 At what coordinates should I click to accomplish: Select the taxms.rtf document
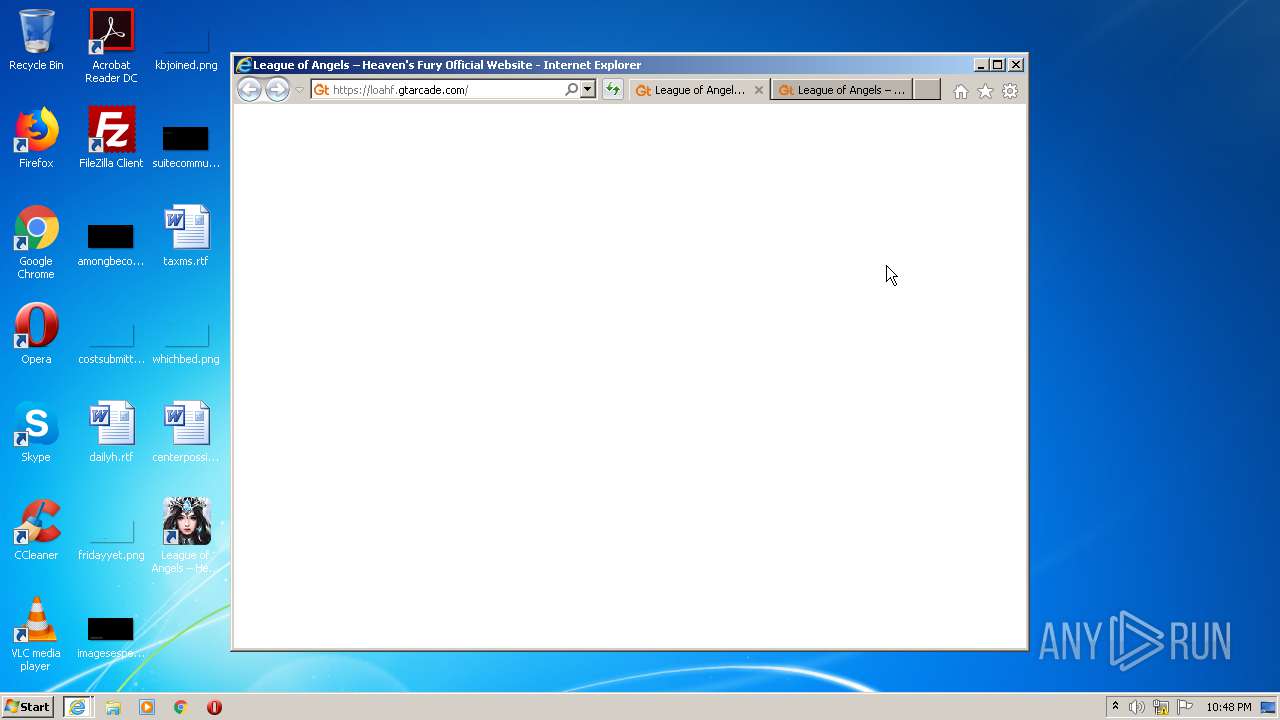[x=186, y=236]
